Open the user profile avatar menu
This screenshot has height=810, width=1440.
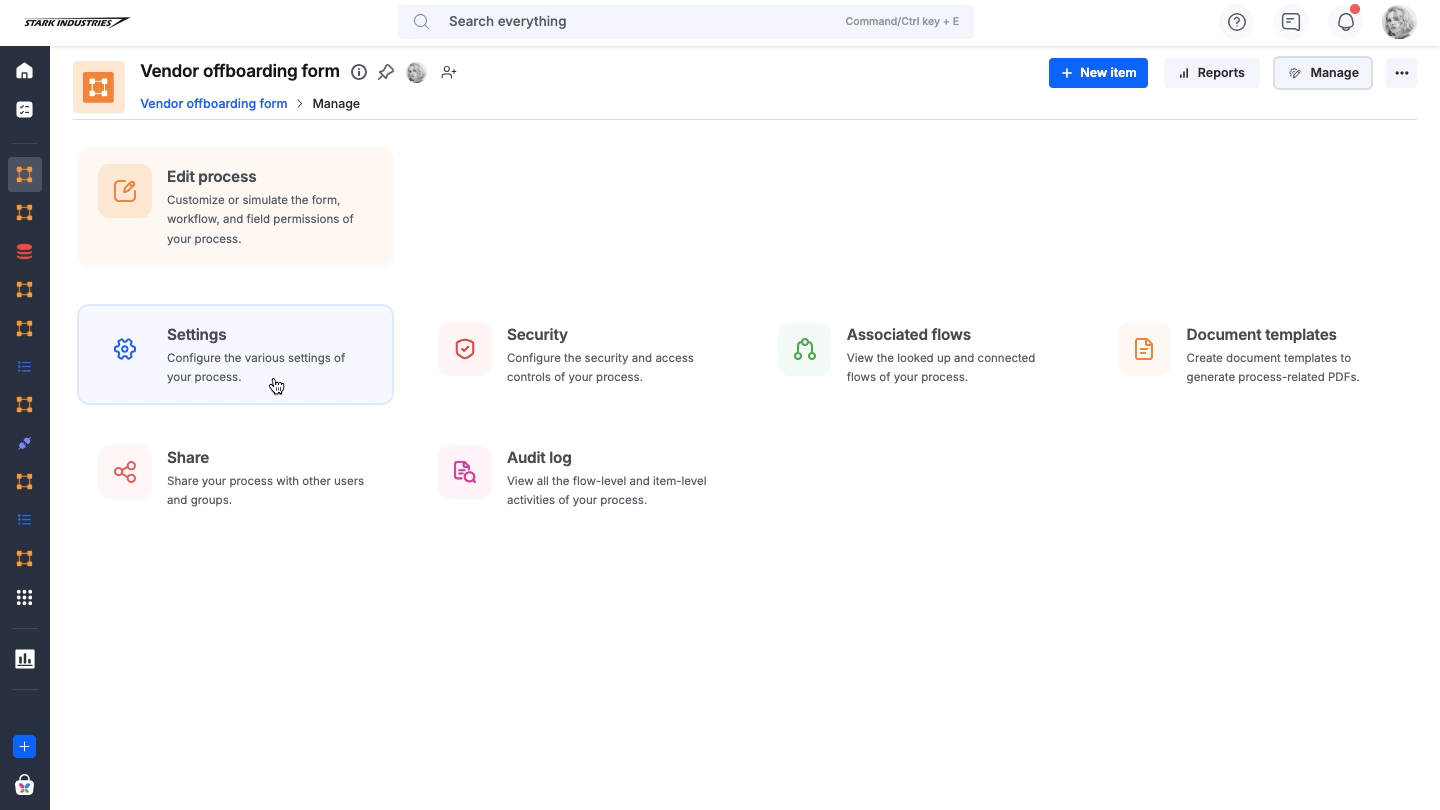click(x=1398, y=22)
